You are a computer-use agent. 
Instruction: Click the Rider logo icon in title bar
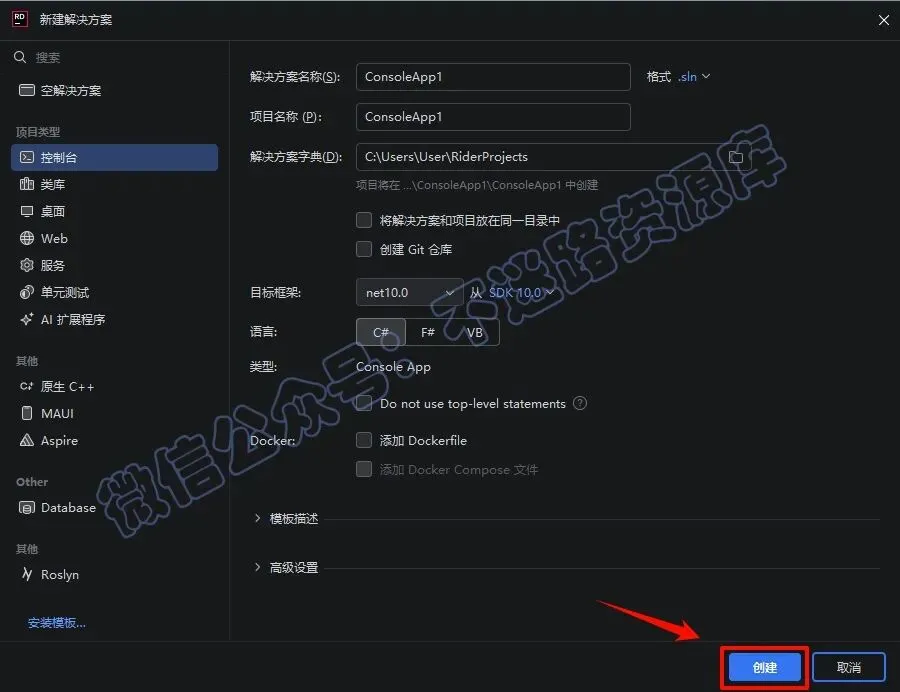(20, 19)
